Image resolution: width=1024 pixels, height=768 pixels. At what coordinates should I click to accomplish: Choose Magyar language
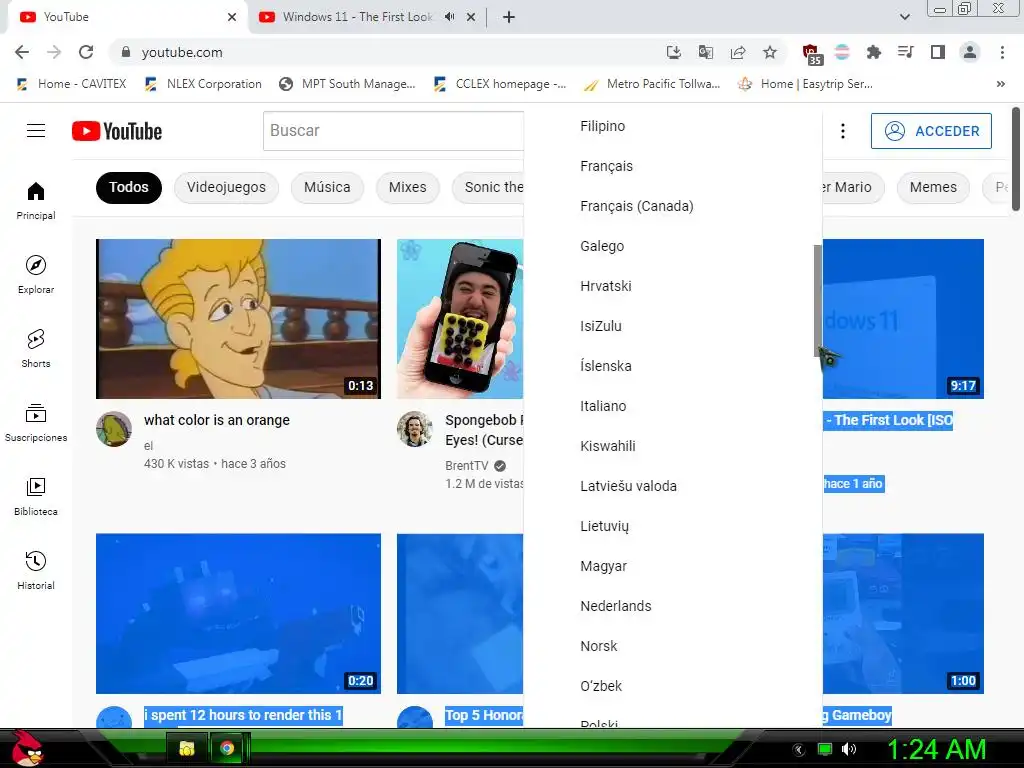pos(673,566)
